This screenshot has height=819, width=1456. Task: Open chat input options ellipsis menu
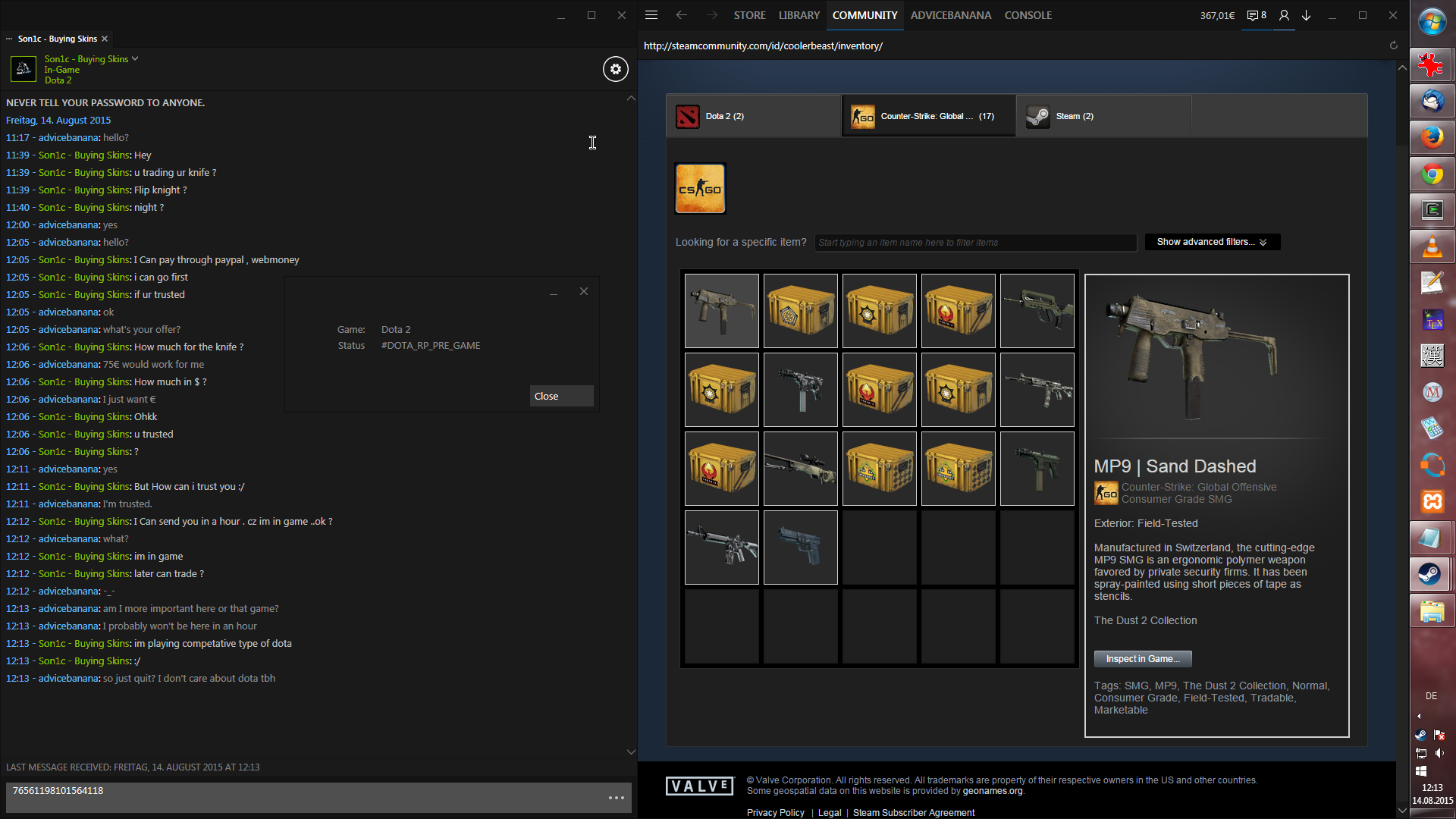pyautogui.click(x=616, y=798)
